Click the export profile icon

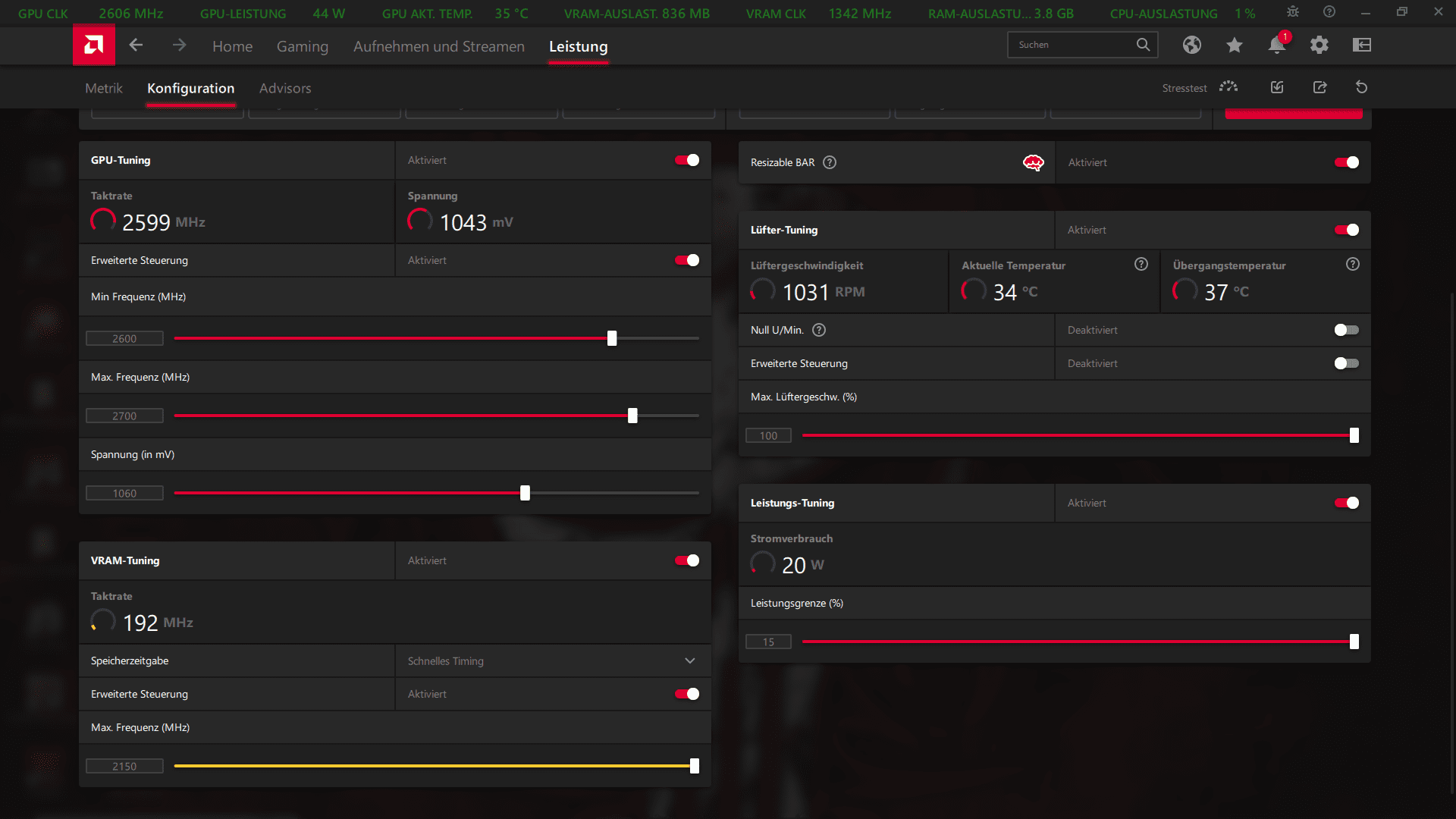click(x=1320, y=87)
